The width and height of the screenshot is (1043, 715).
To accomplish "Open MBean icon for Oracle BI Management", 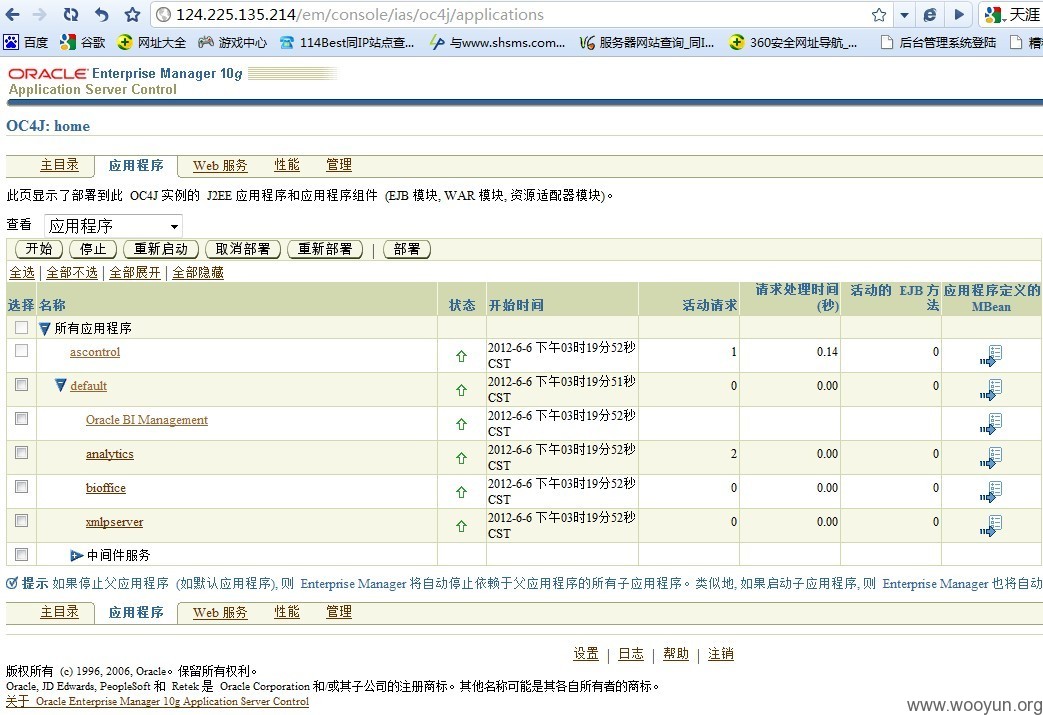I will point(990,424).
